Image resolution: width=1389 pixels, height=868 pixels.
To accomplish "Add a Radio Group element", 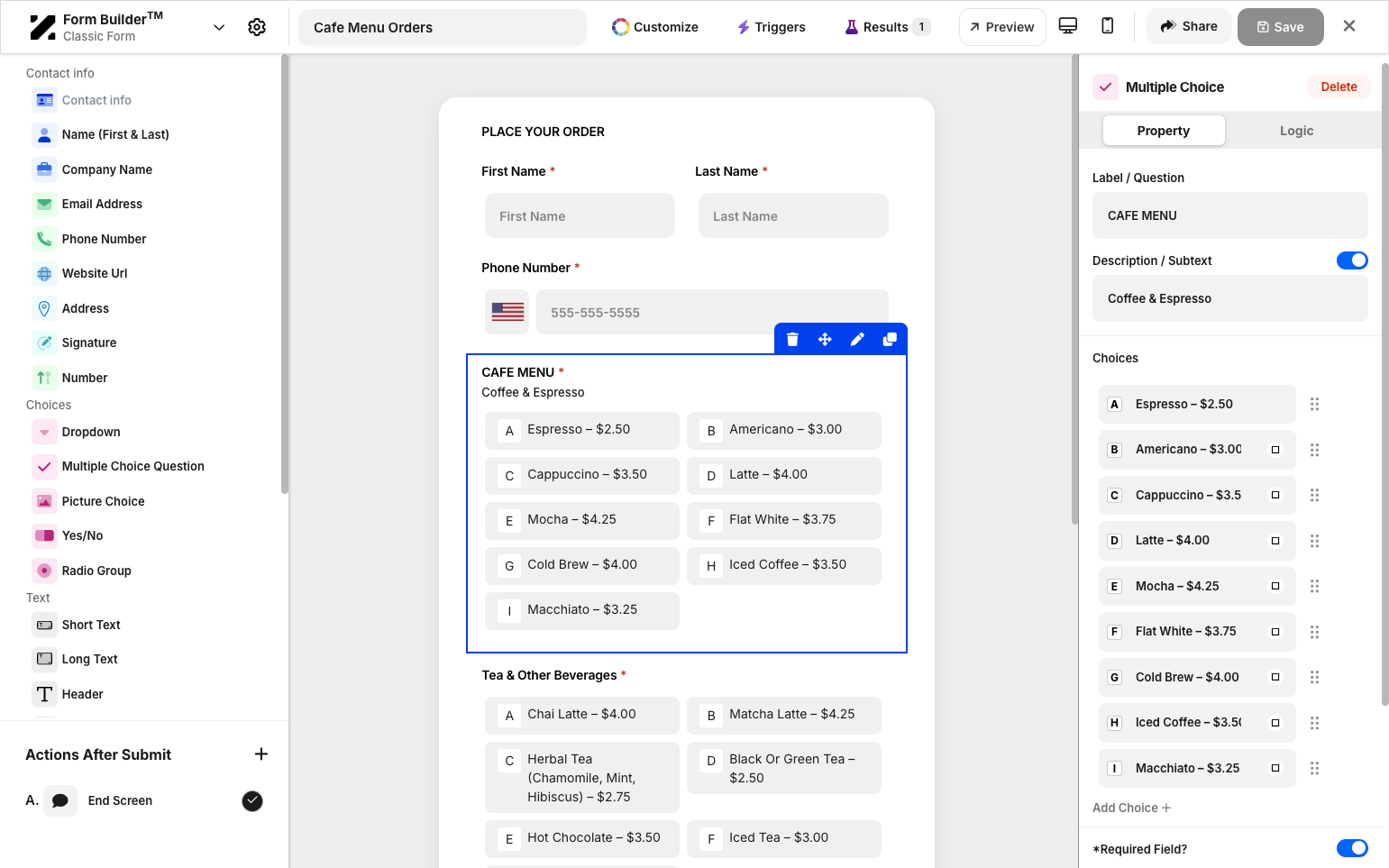I will 96,571.
